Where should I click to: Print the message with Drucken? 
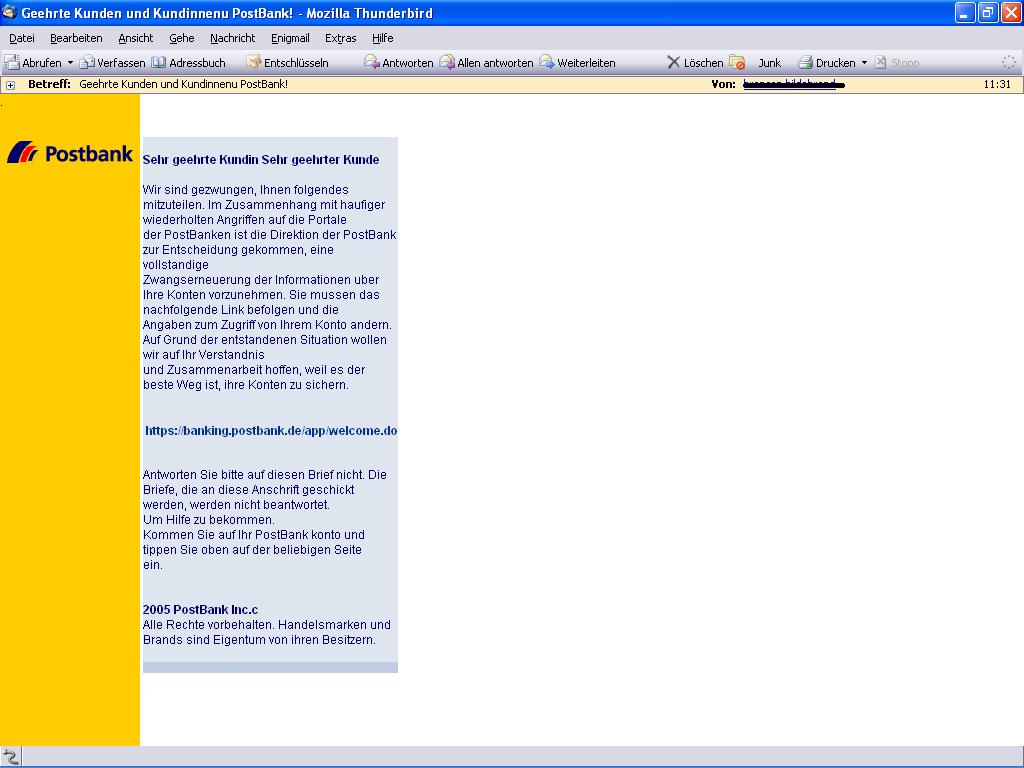point(827,63)
